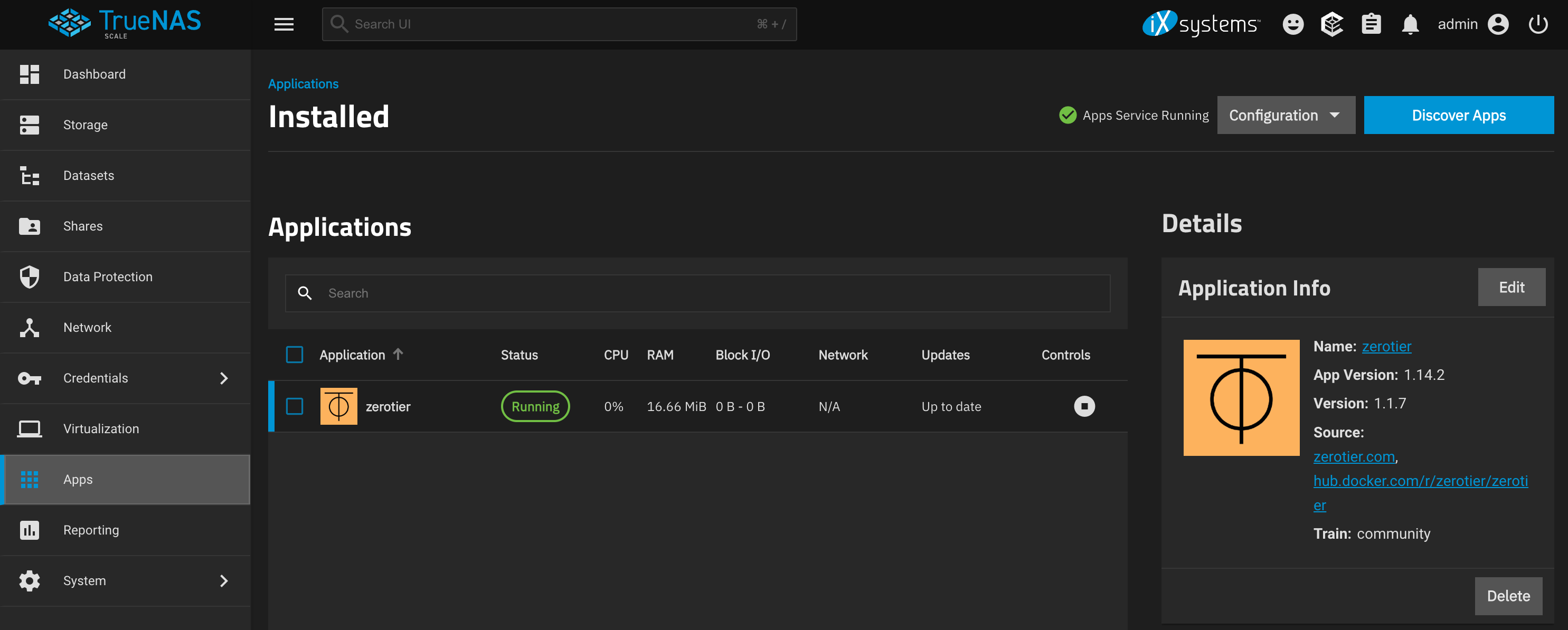This screenshot has height=630, width=1568.
Task: Click the Apps Service Running label
Action: [1146, 115]
